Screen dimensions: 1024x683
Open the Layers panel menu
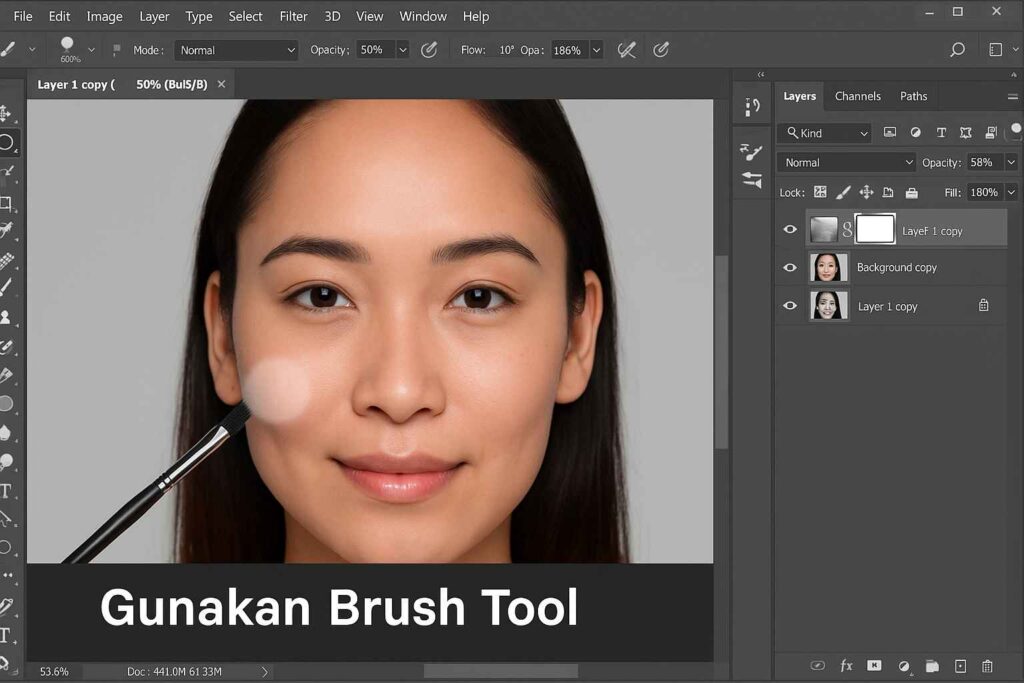(x=1012, y=97)
